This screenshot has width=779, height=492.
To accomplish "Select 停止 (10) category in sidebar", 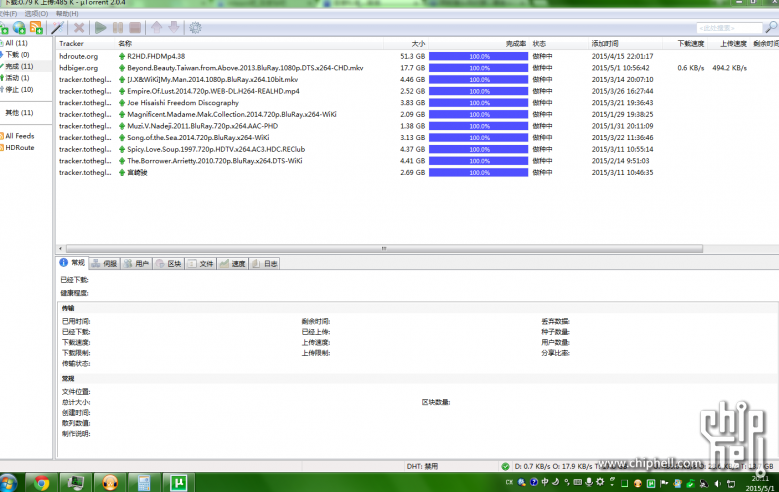I will pos(19,89).
